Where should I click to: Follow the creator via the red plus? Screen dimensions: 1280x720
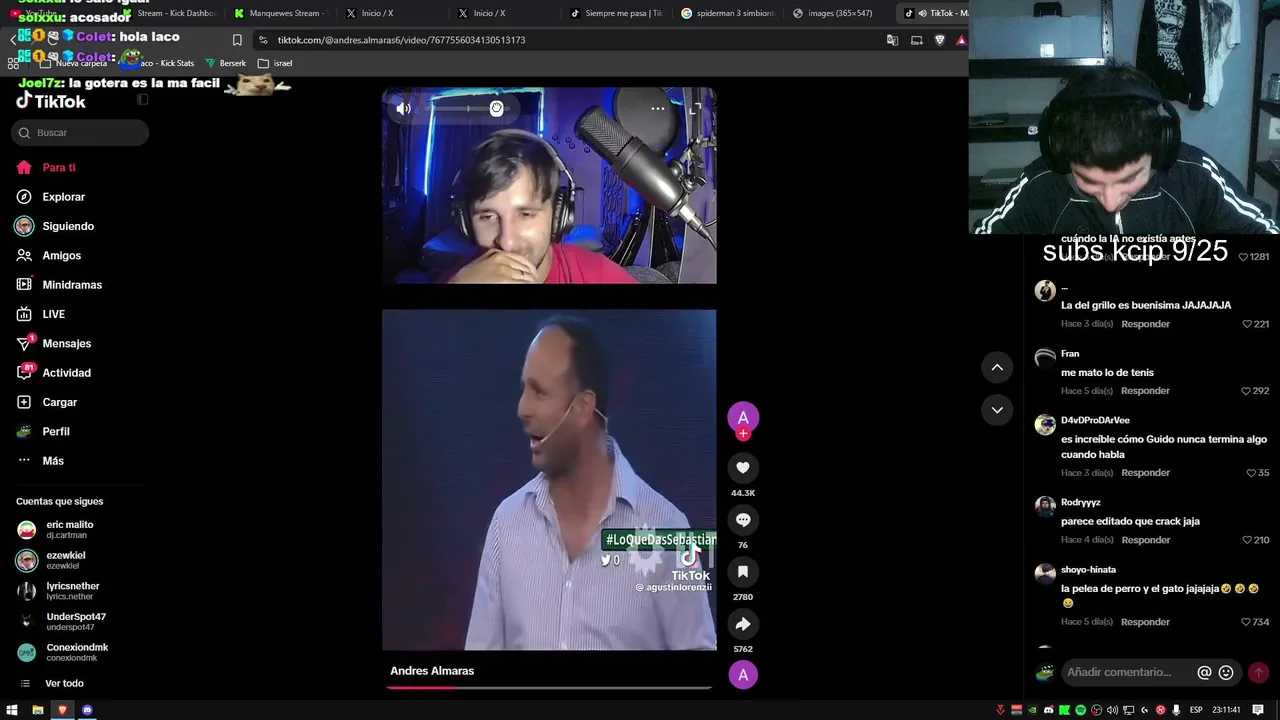click(743, 434)
